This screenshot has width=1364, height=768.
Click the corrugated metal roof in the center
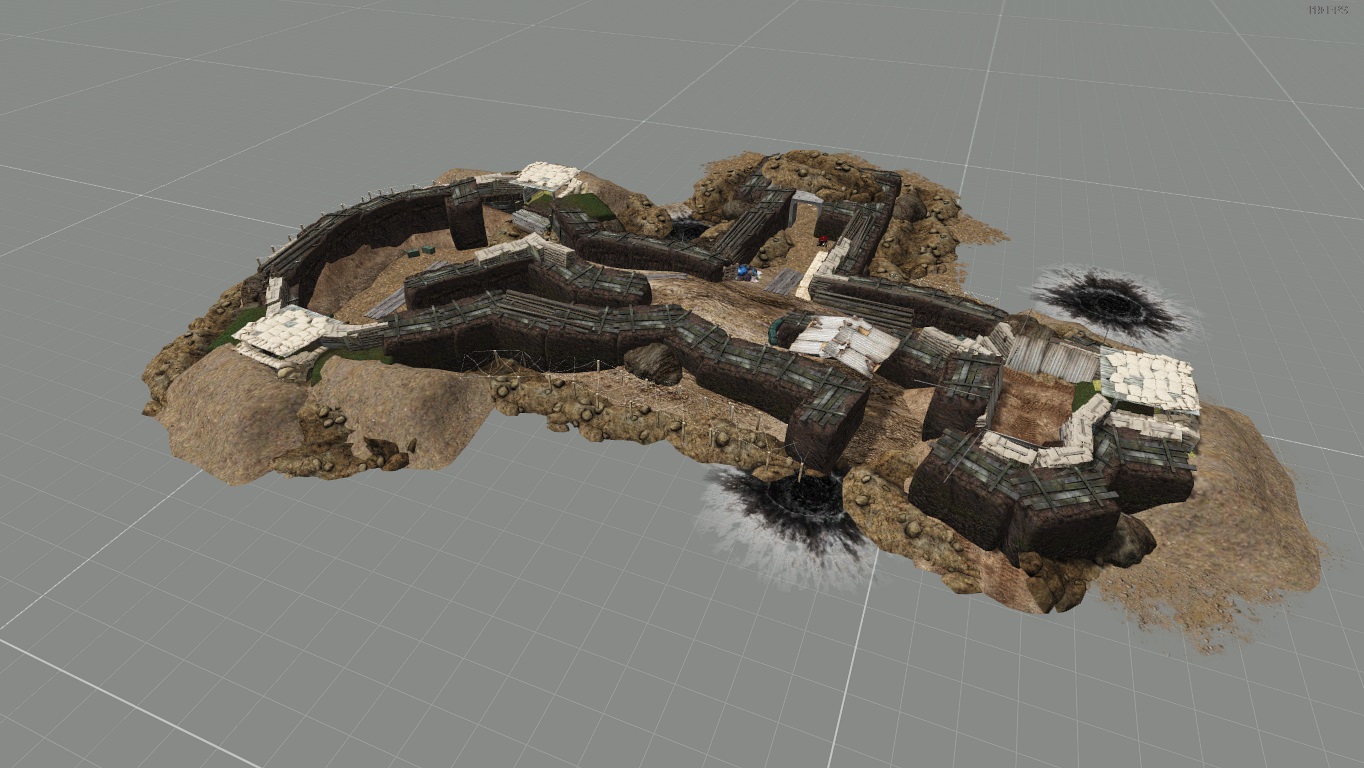coord(846,342)
